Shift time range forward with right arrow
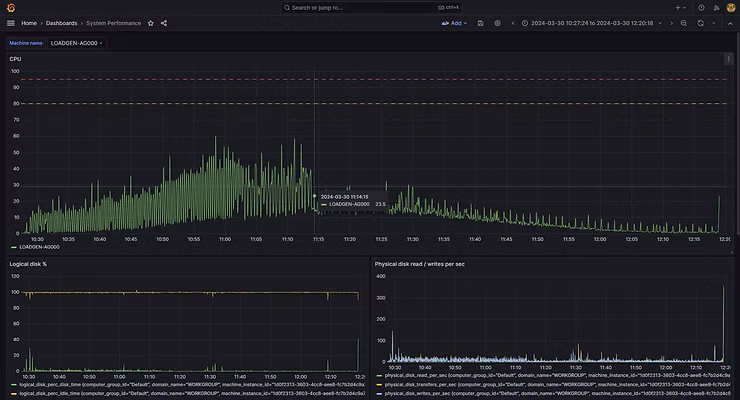 672,23
